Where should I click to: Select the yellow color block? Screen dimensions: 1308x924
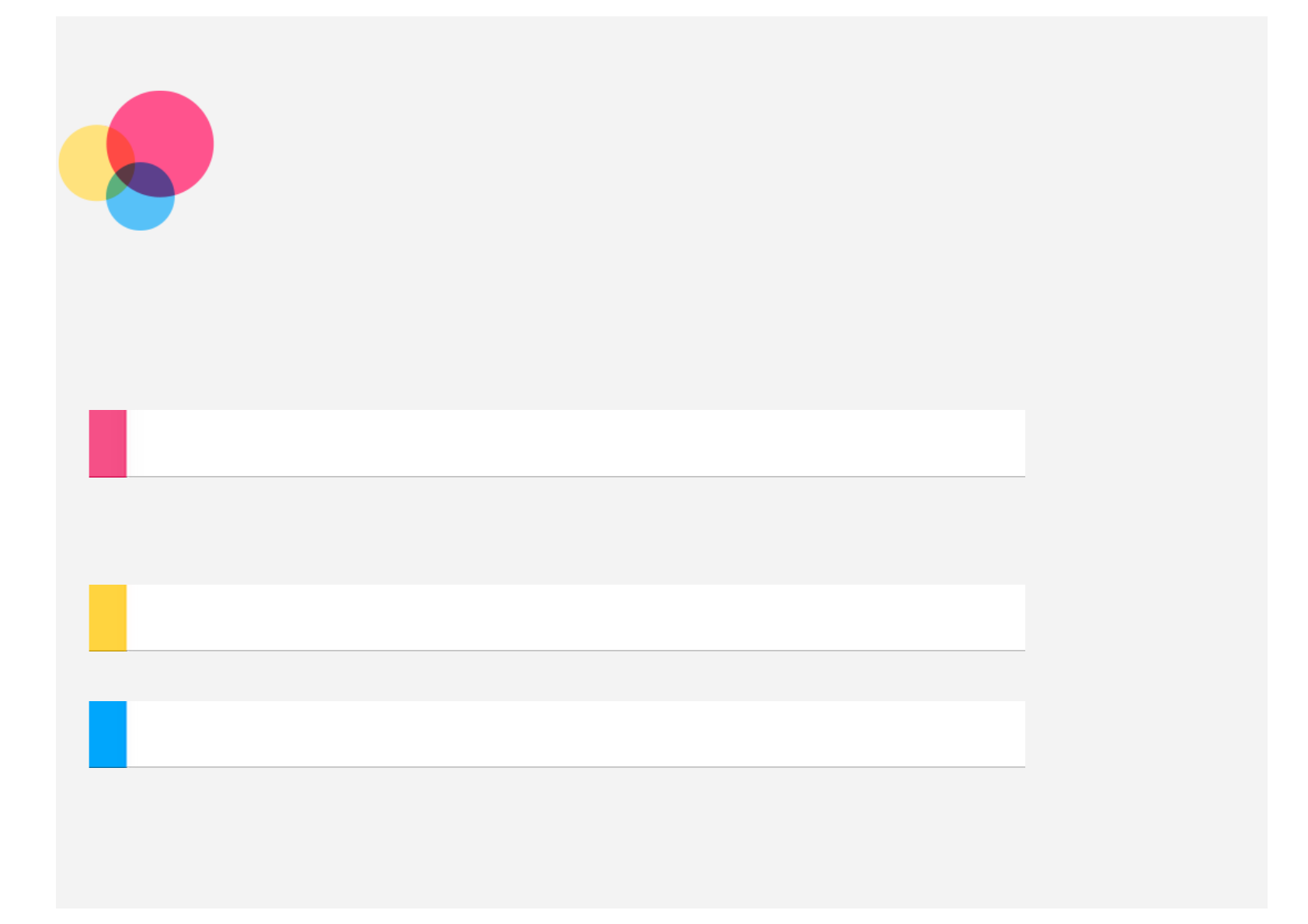click(108, 617)
